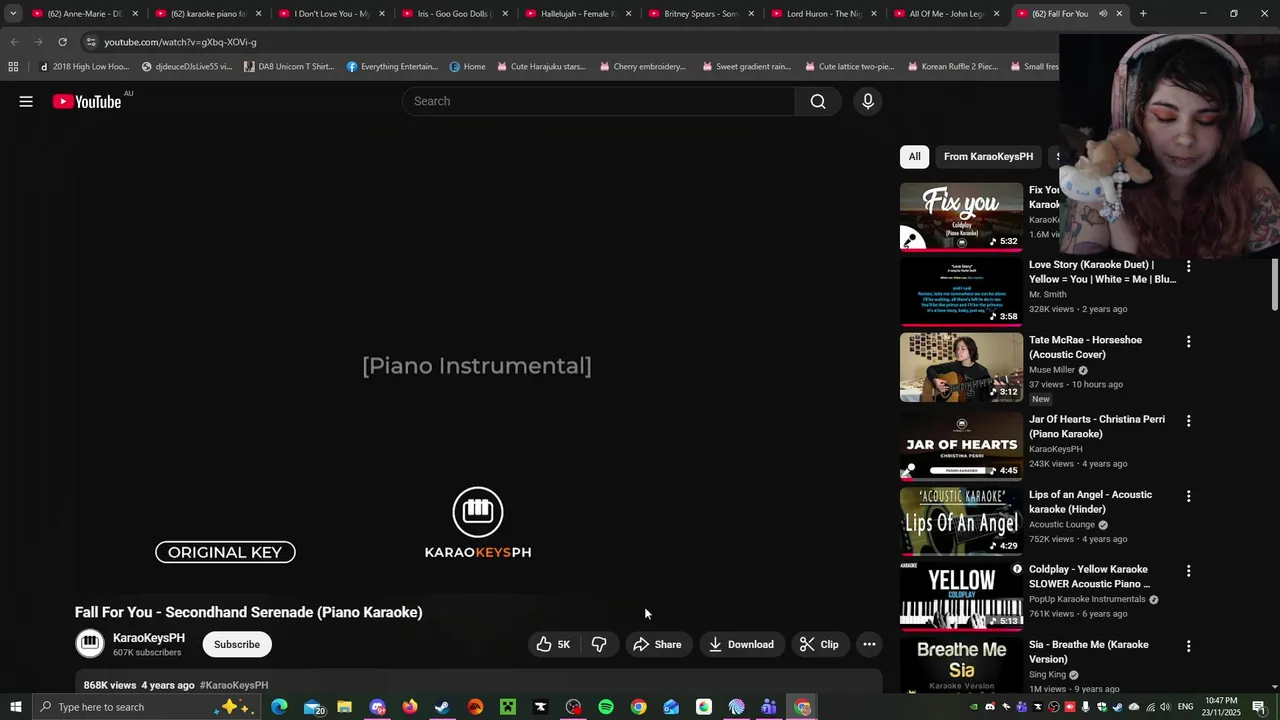Select the From KaraoKeysPH filter chip
1280x720 pixels.
tap(988, 156)
